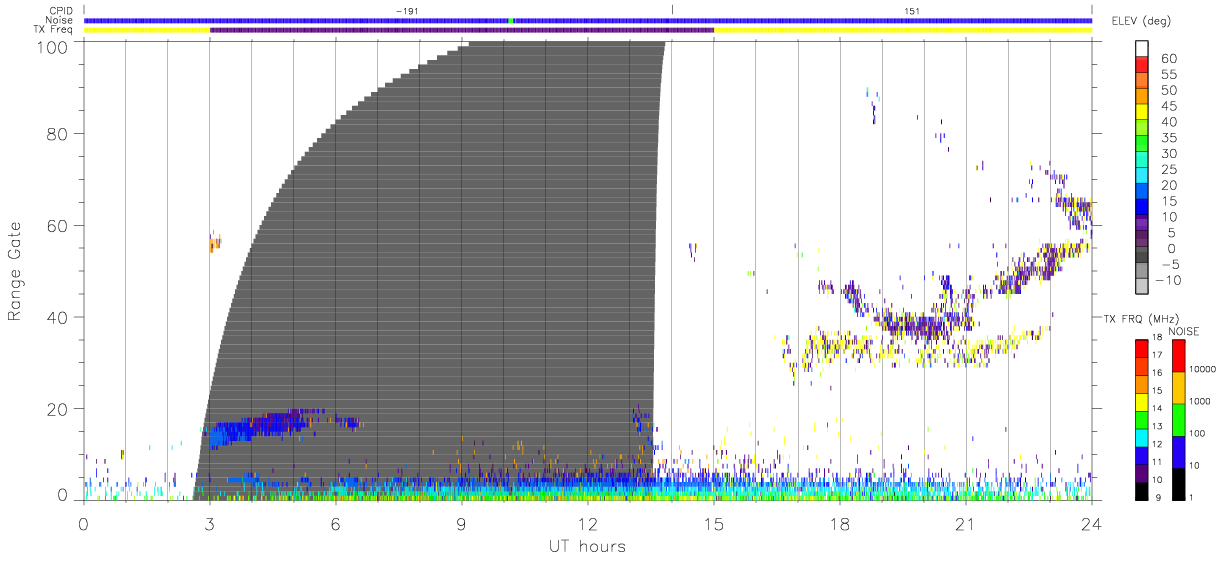Click the 25 label on ELEV colorbar
1228x567 pixels.
[1171, 169]
